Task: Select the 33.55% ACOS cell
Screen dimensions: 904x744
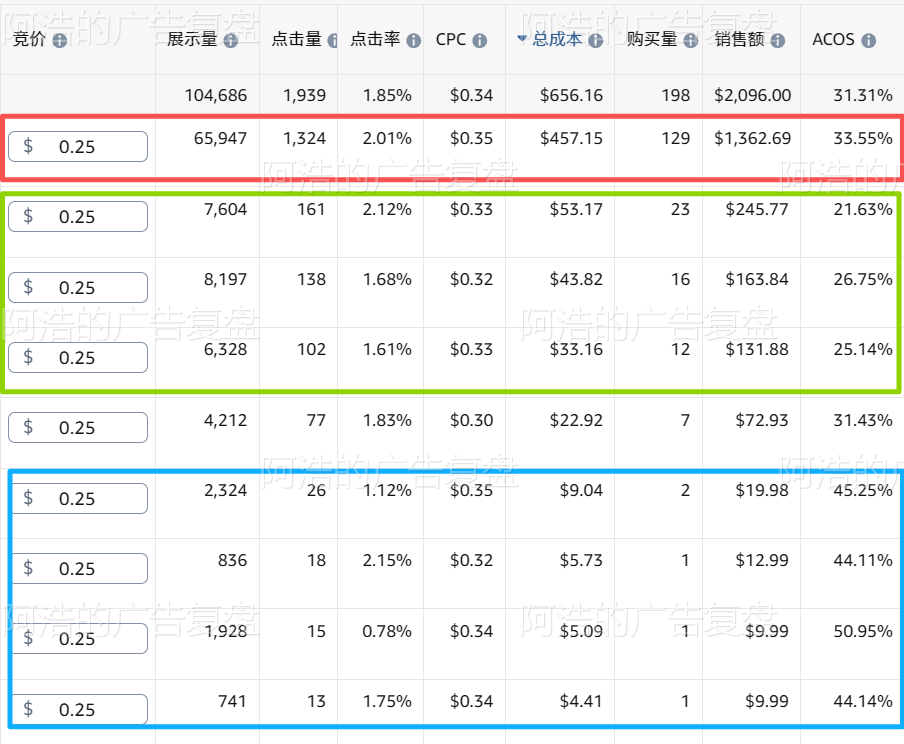Action: (863, 138)
